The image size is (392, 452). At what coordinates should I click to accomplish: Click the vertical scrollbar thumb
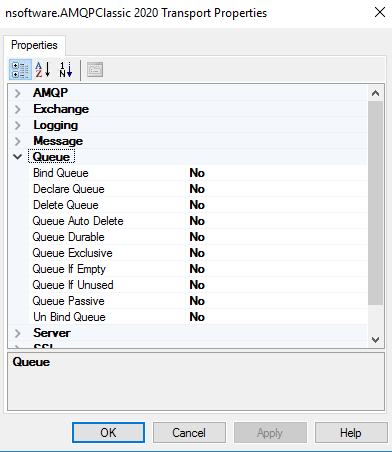(x=375, y=203)
